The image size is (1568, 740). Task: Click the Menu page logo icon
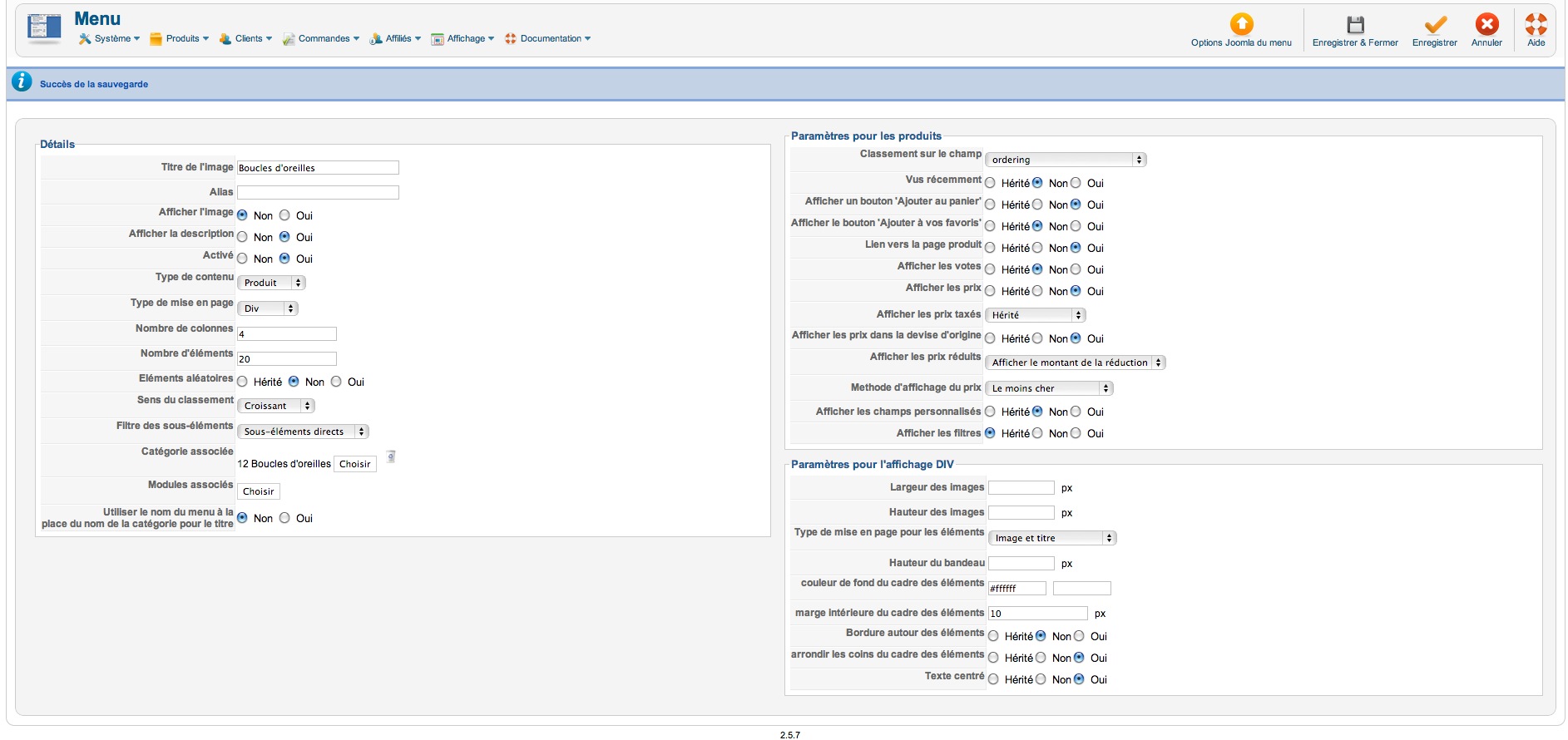[44, 28]
